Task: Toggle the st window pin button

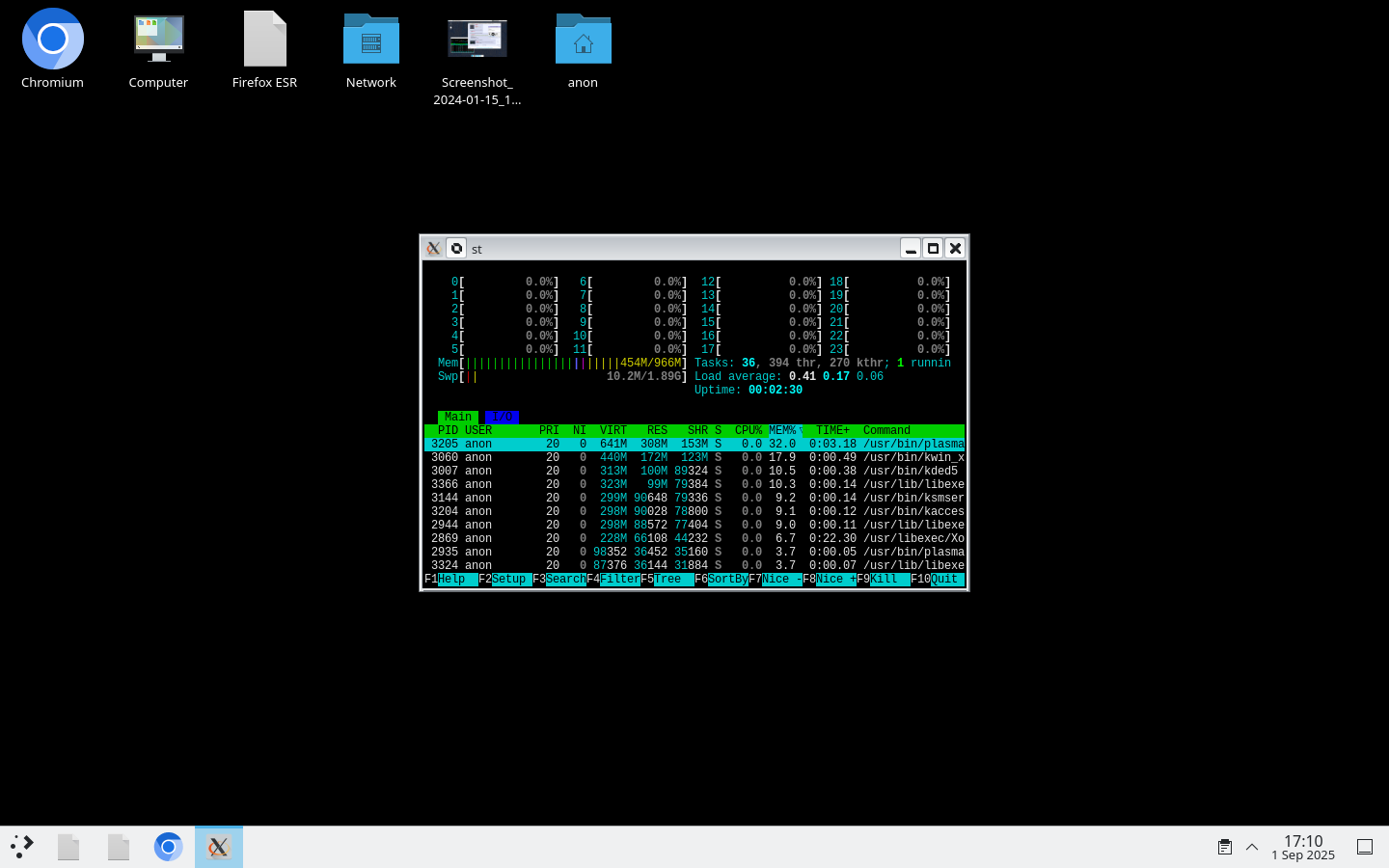Action: pyautogui.click(x=456, y=248)
